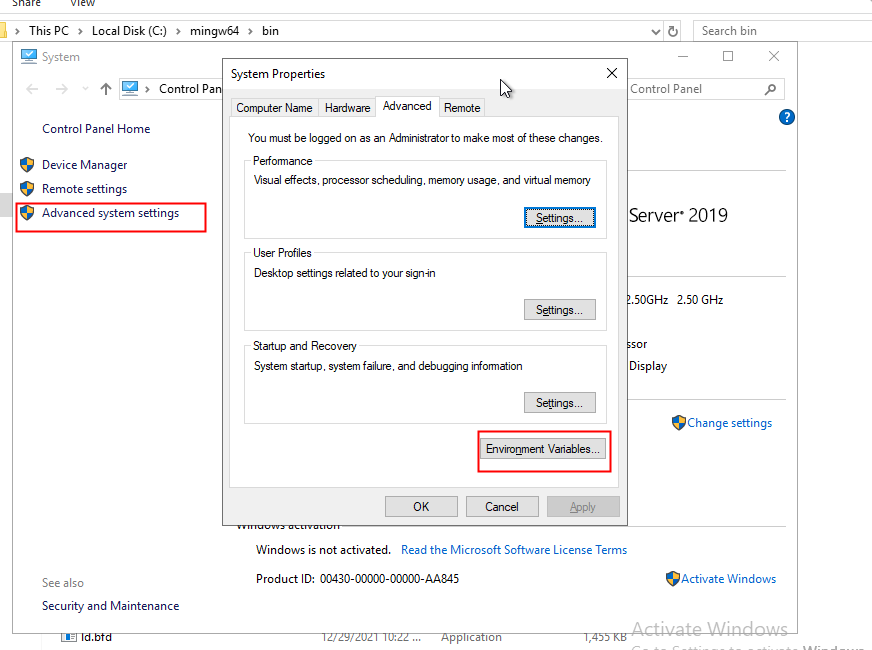Click the shield icon on Activate Windows

coord(674,579)
